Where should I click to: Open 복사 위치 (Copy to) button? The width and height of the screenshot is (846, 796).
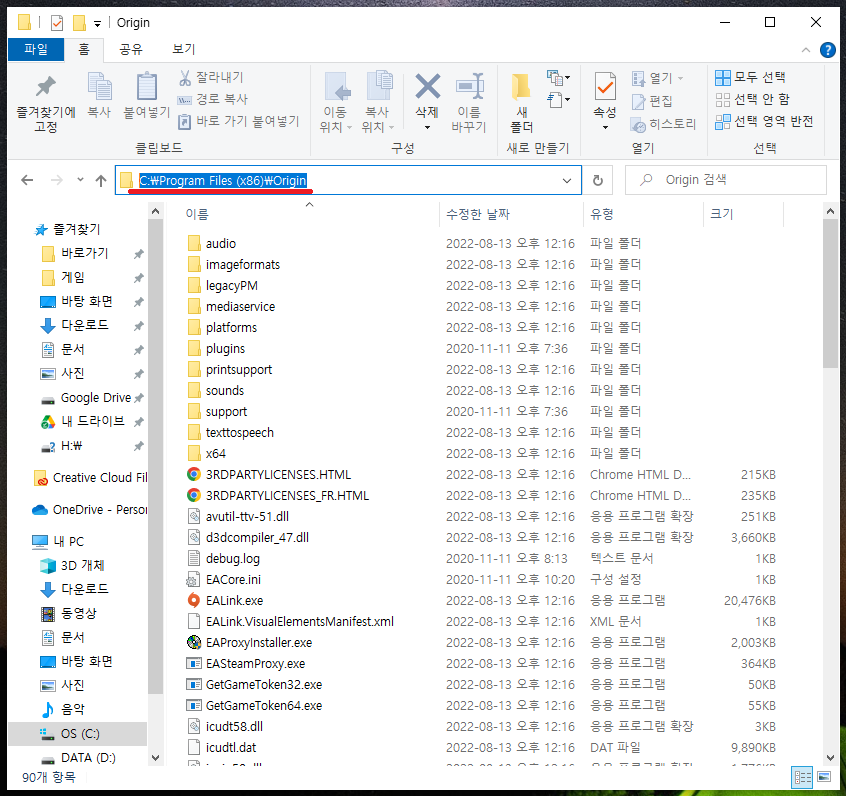pyautogui.click(x=378, y=103)
